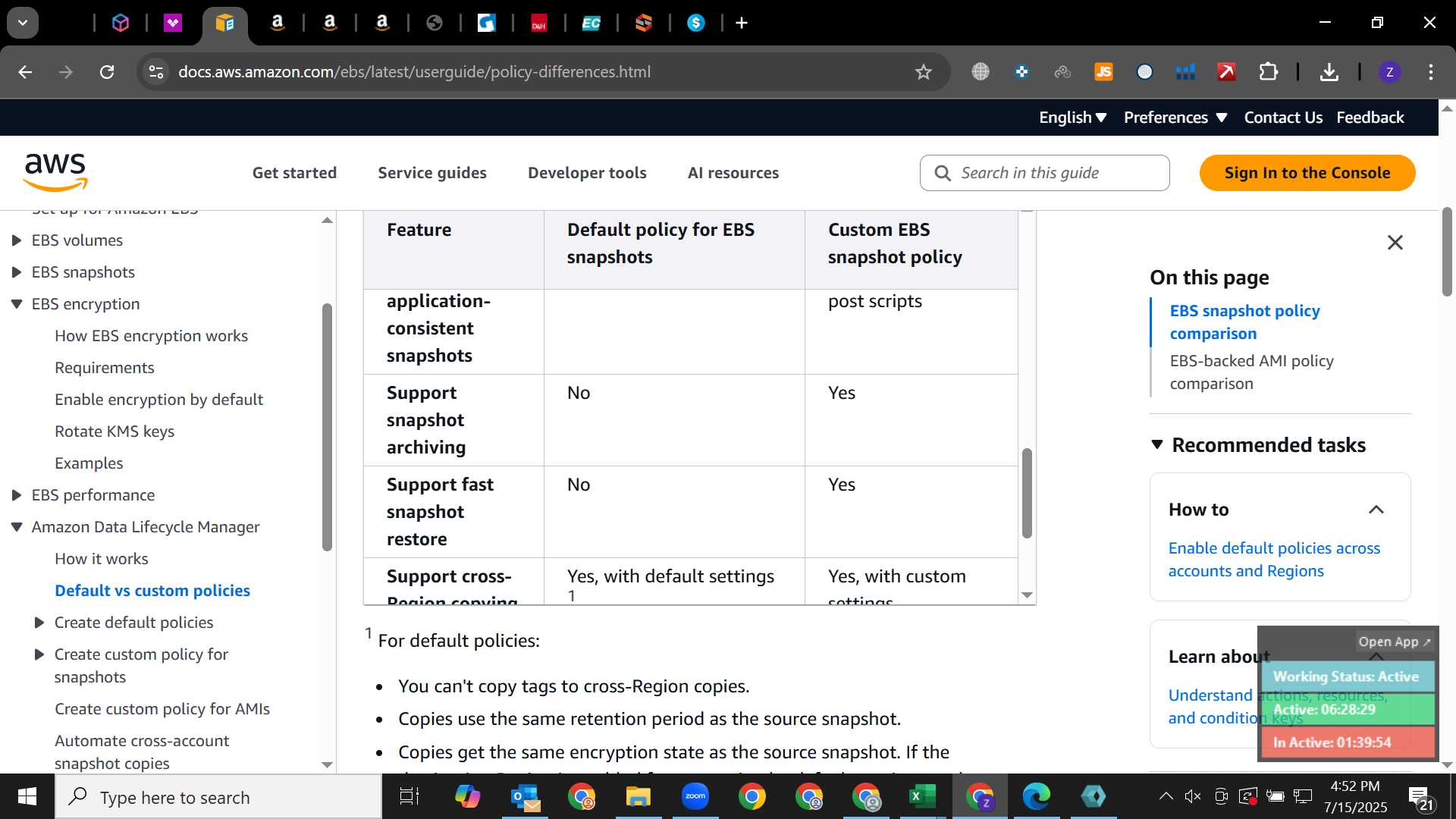
Task: Switch to the blue S browser tab
Action: (x=695, y=24)
